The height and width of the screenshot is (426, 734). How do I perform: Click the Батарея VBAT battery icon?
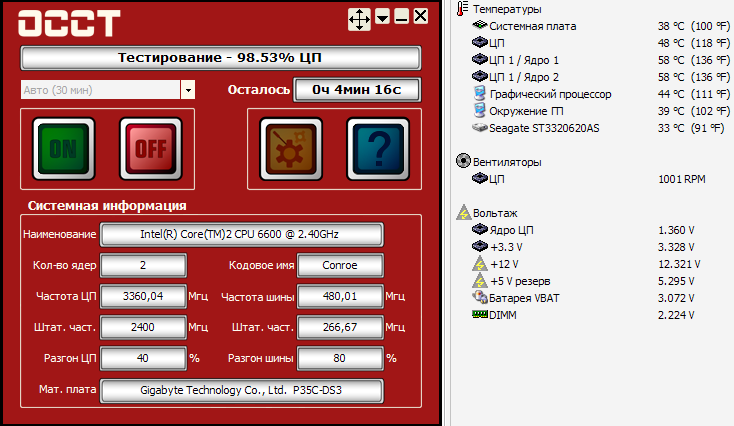tap(480, 297)
